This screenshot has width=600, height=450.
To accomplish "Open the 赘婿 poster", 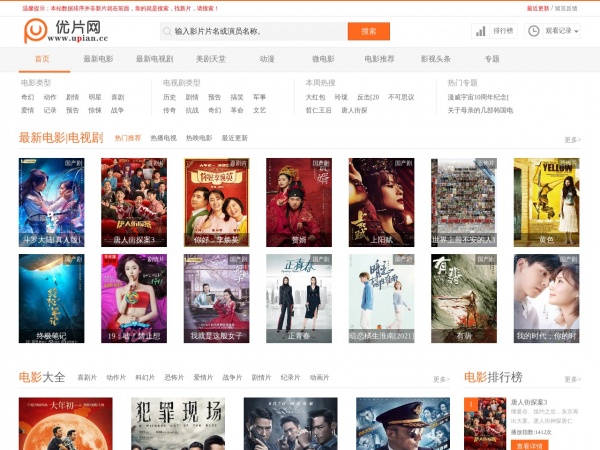I will [299, 202].
